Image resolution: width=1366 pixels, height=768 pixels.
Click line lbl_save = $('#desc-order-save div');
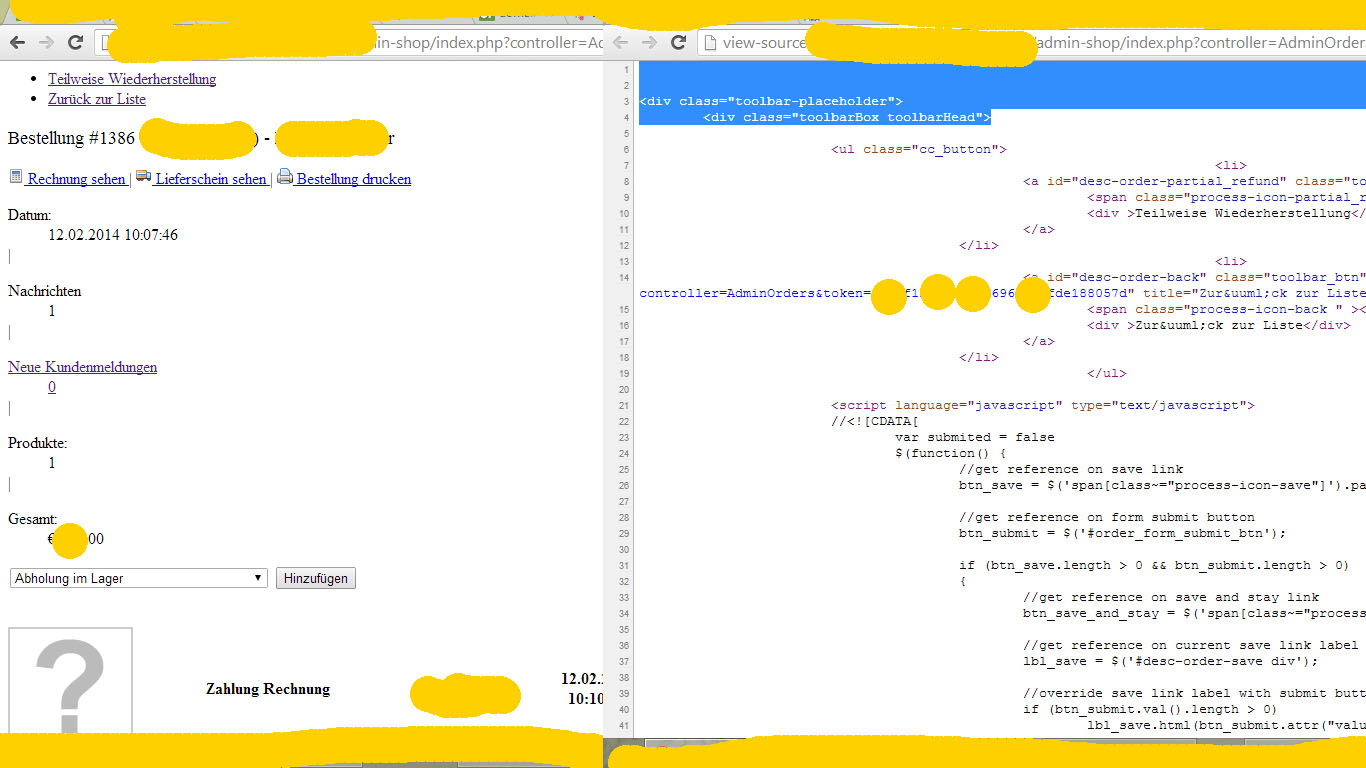click(x=1171, y=661)
